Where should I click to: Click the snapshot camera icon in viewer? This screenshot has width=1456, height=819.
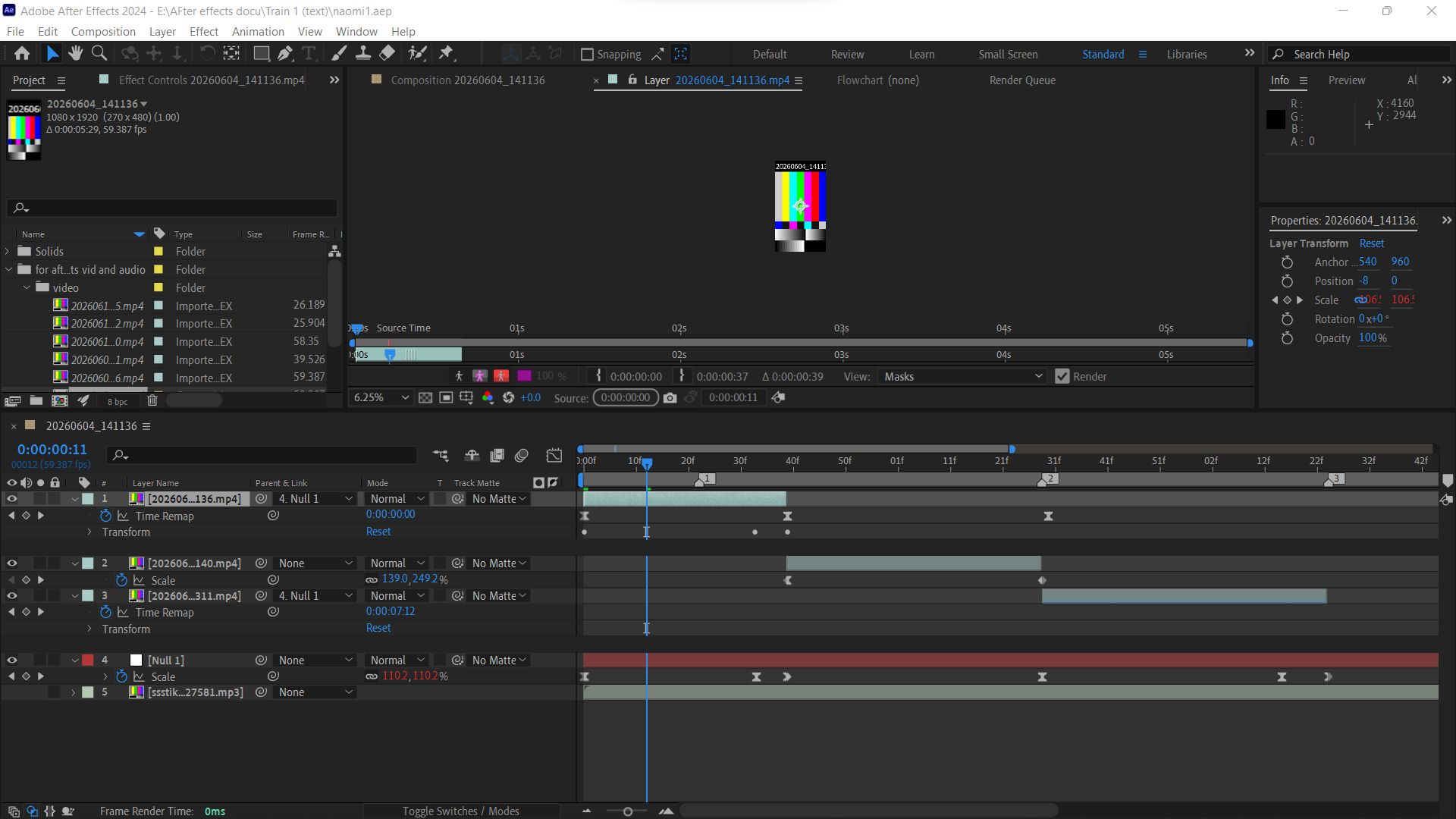pyautogui.click(x=670, y=397)
